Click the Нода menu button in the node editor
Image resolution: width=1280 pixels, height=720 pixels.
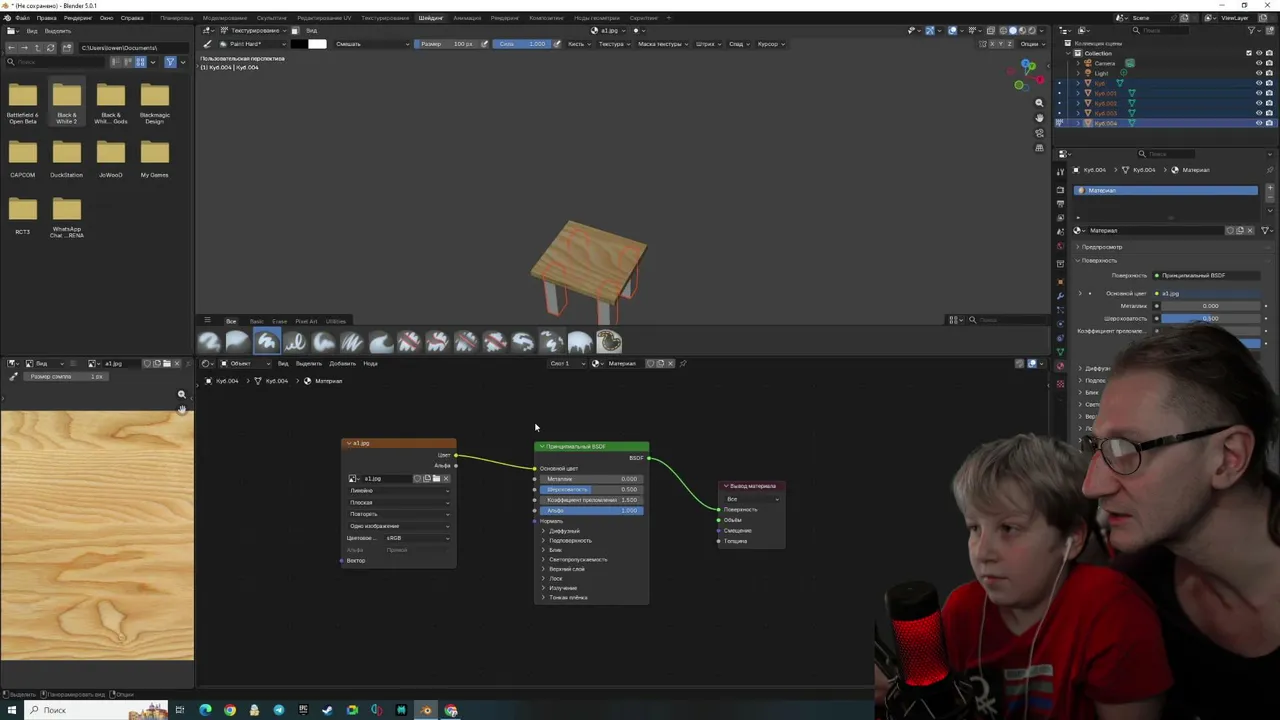[x=370, y=363]
